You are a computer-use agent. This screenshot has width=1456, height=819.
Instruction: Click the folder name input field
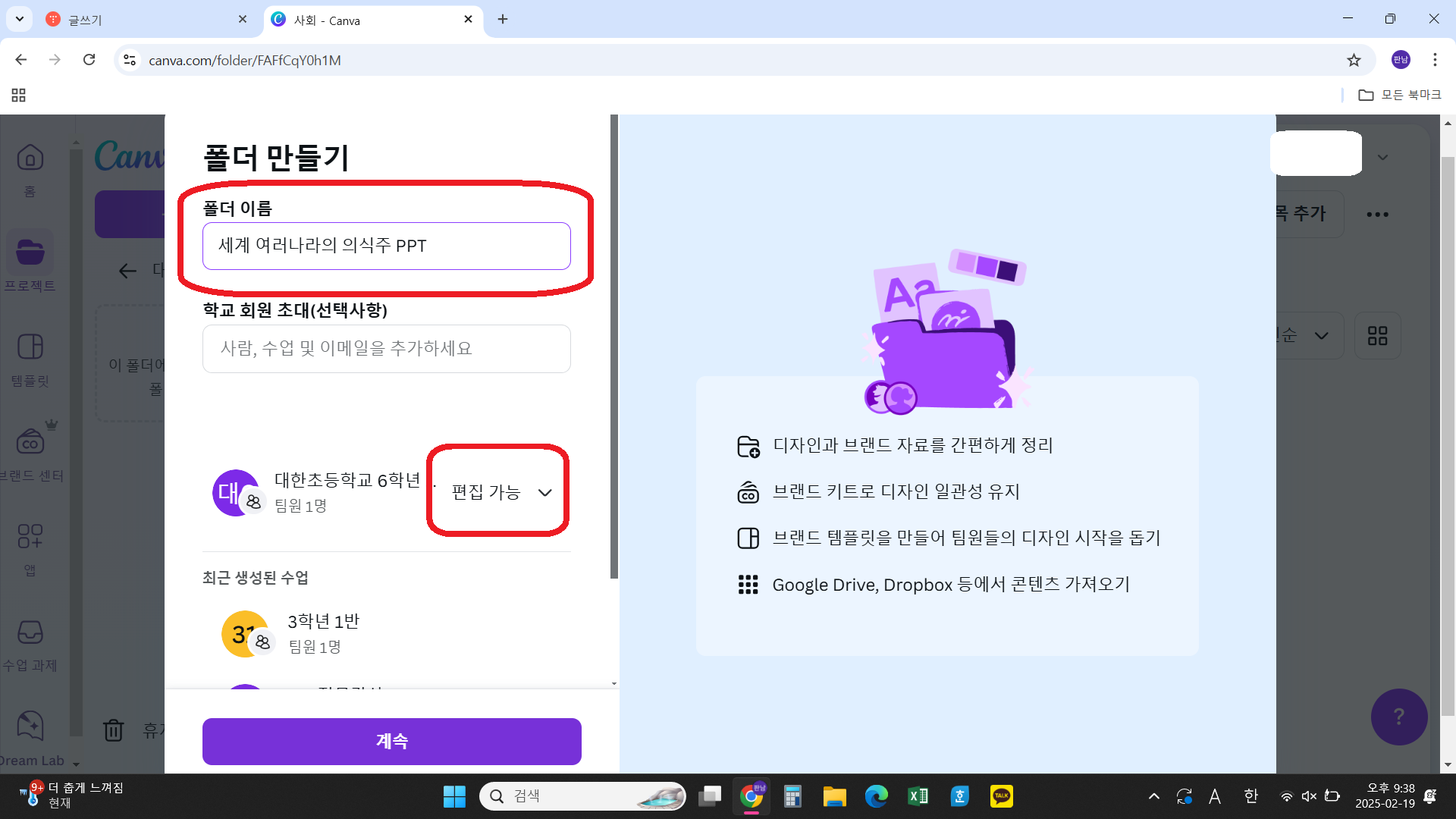point(387,246)
